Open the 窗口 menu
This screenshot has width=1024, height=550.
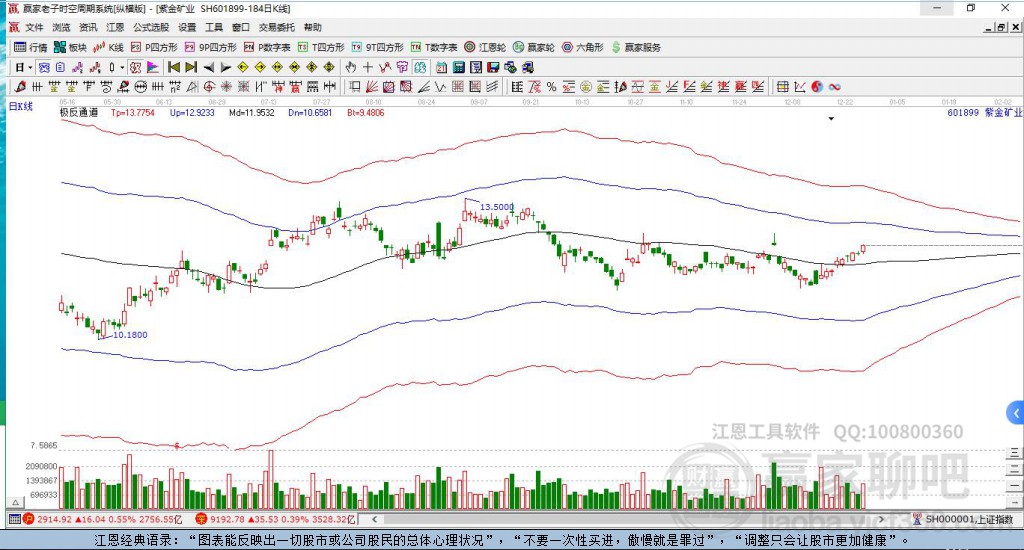click(241, 27)
